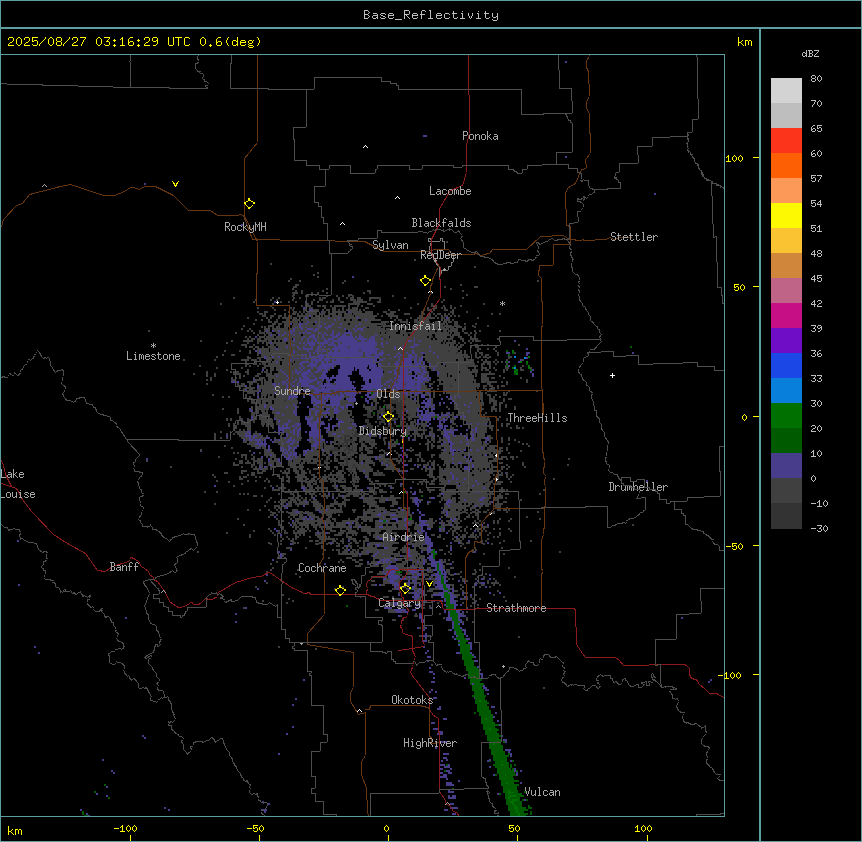Click the RockyMH label

click(x=245, y=227)
